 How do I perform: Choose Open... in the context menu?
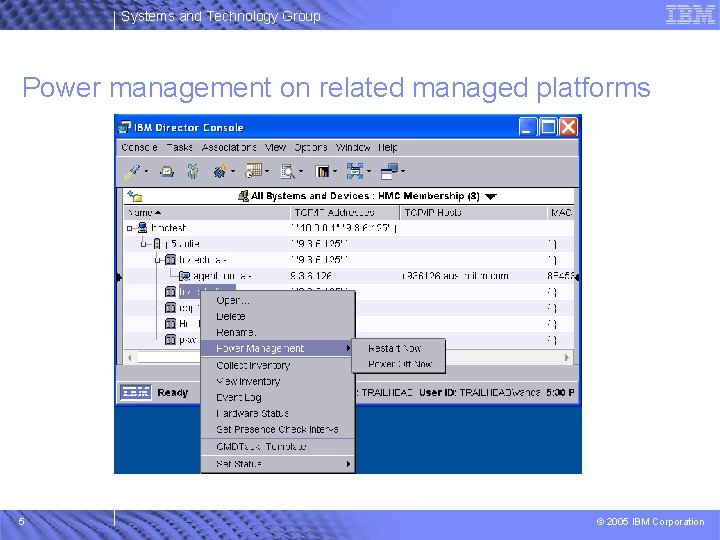click(x=278, y=300)
